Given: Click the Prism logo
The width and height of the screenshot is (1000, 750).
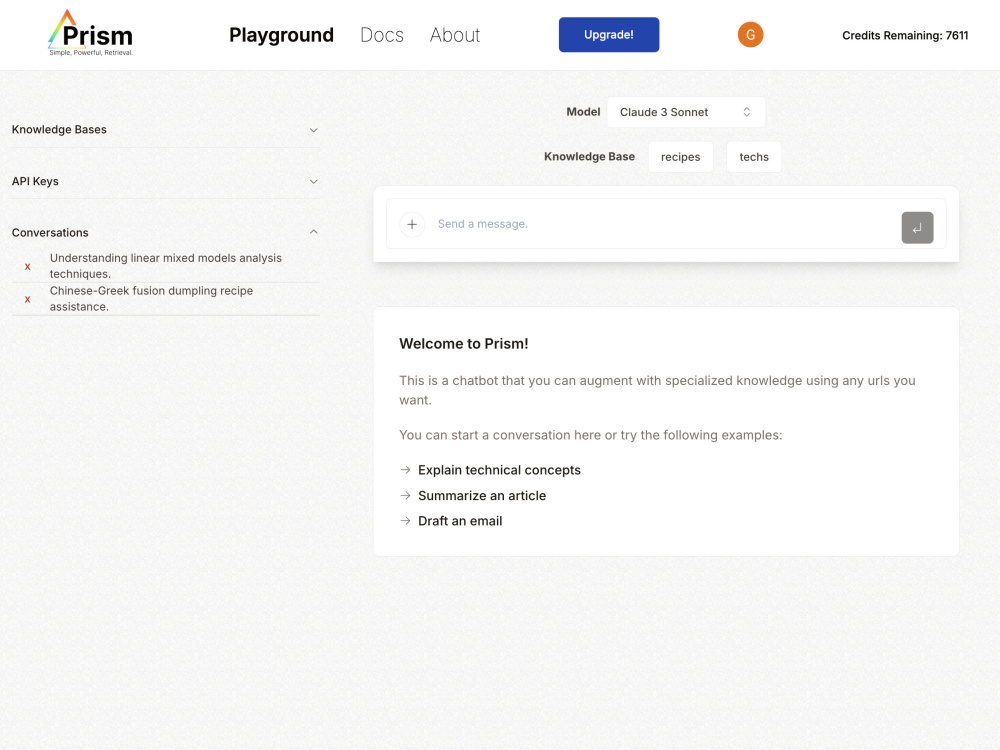Looking at the screenshot, I should coord(91,33).
